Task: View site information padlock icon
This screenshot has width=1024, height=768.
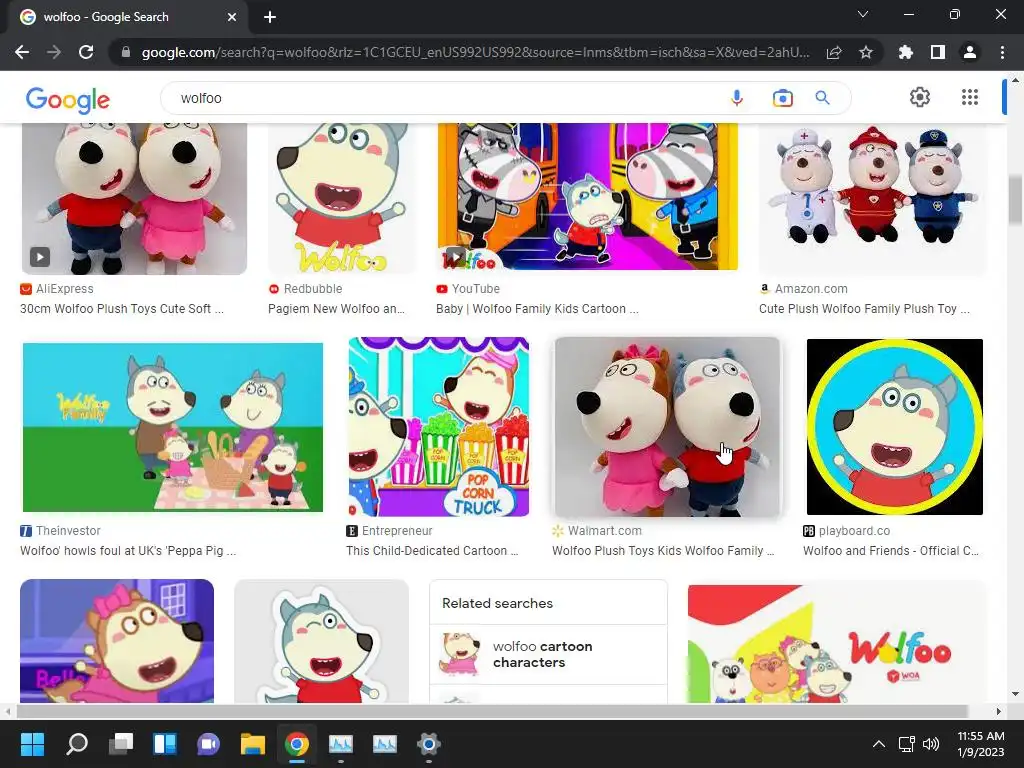Action: [126, 52]
